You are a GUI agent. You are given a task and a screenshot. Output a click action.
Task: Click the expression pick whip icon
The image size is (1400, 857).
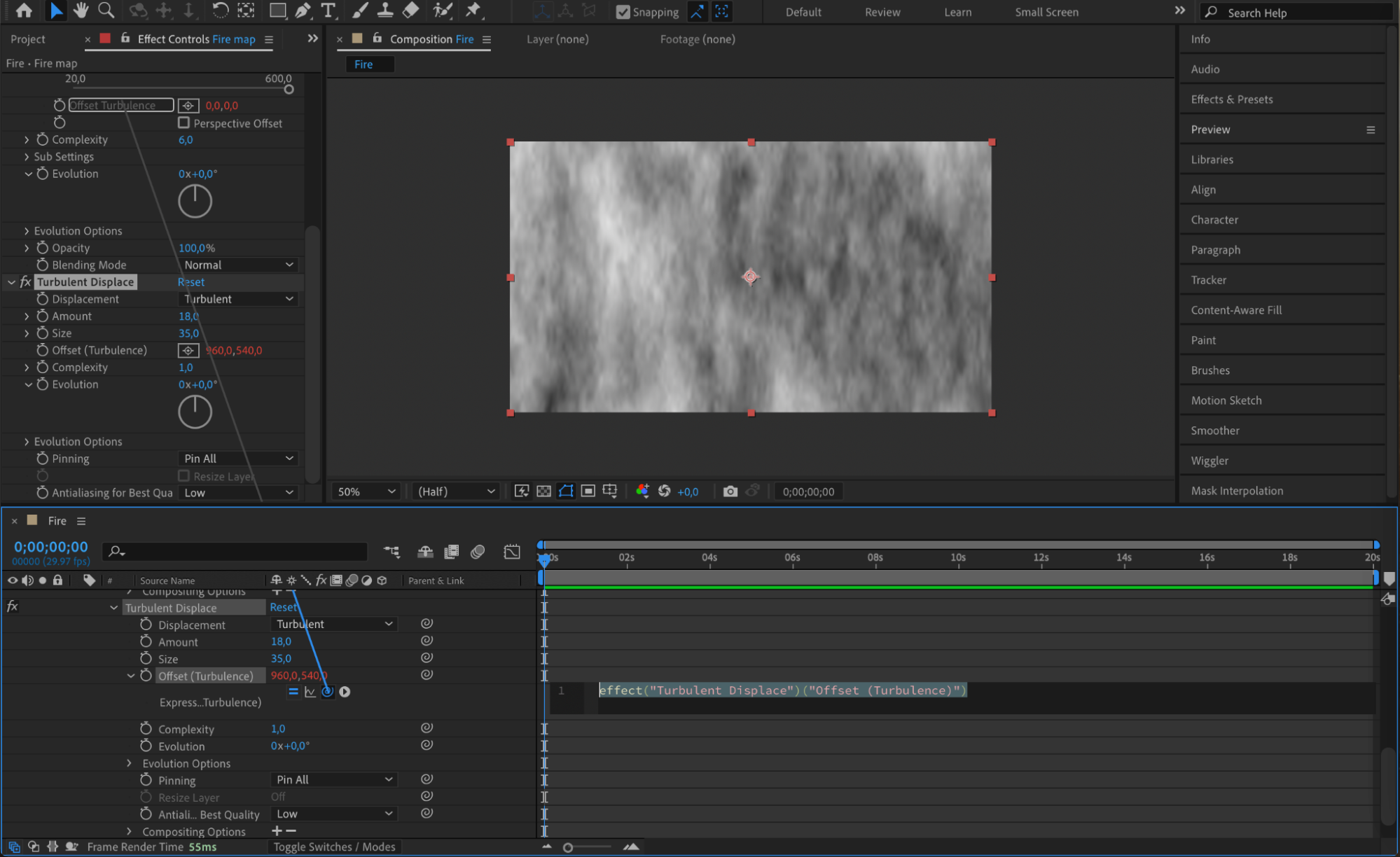point(327,692)
